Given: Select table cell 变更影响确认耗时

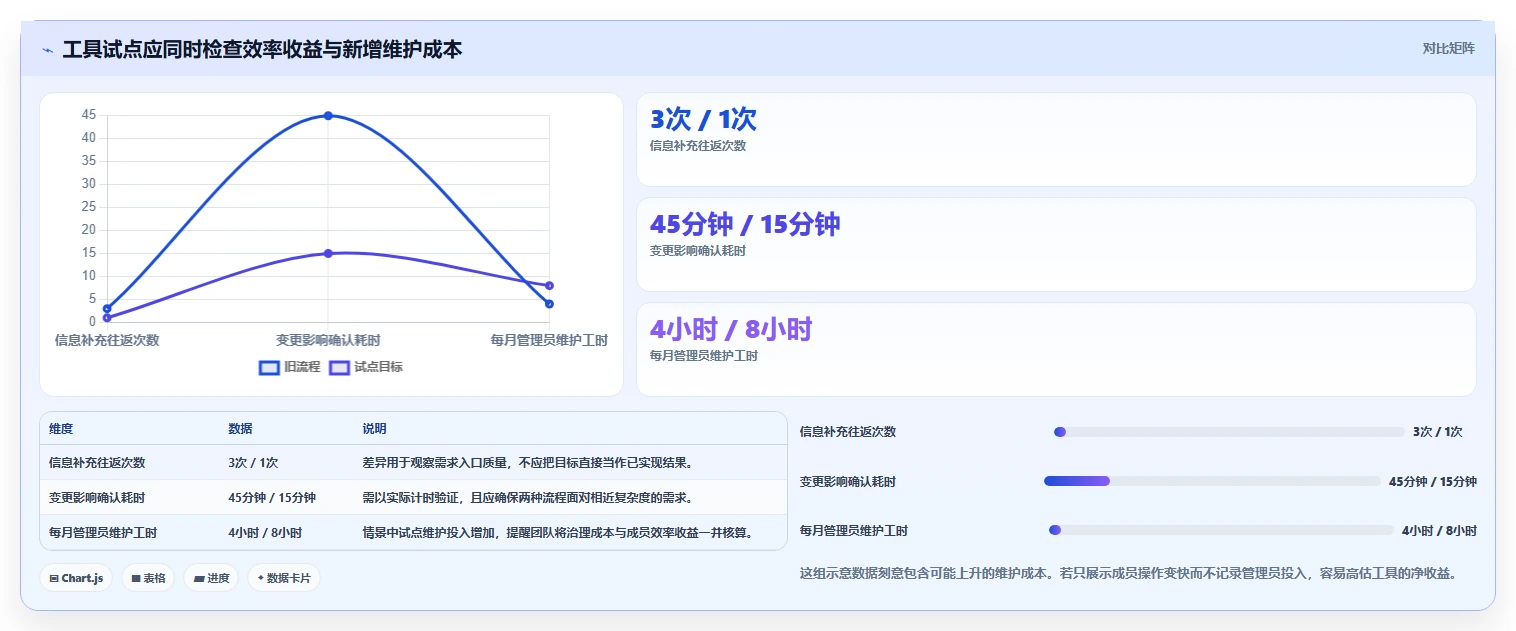Looking at the screenshot, I should (x=97, y=498).
